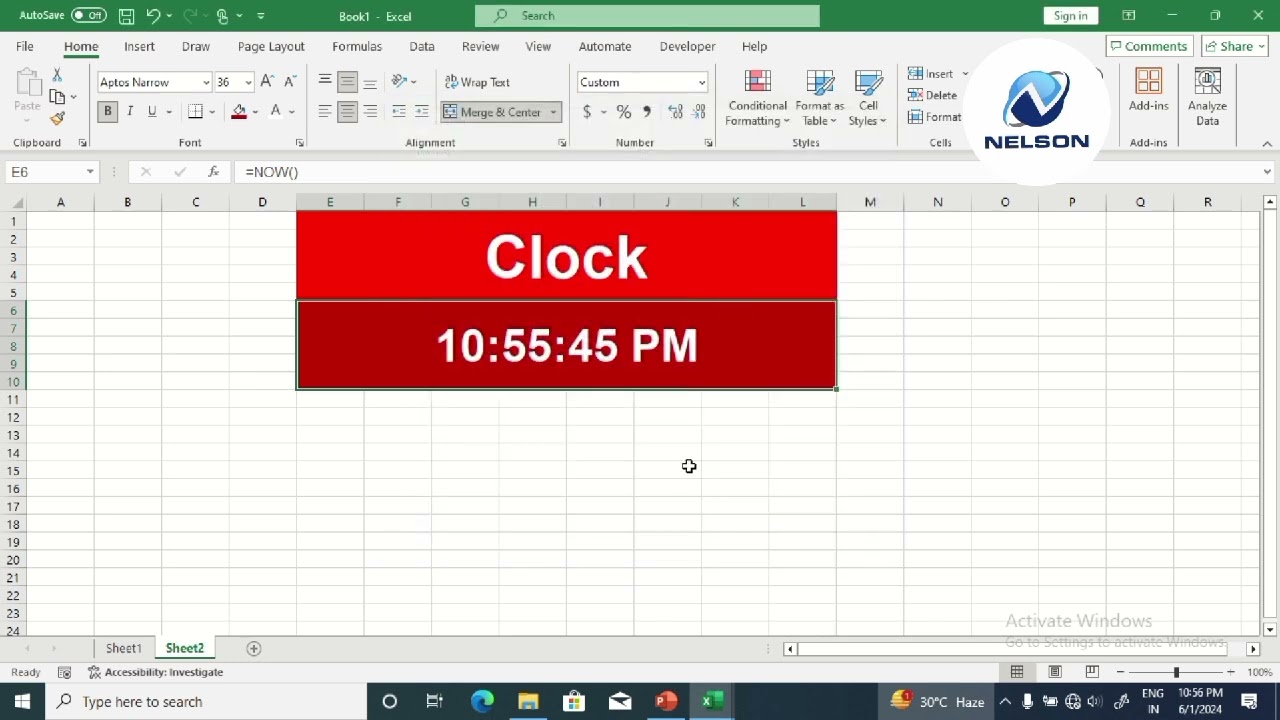Expand Merge & Center dropdown arrow

553,112
